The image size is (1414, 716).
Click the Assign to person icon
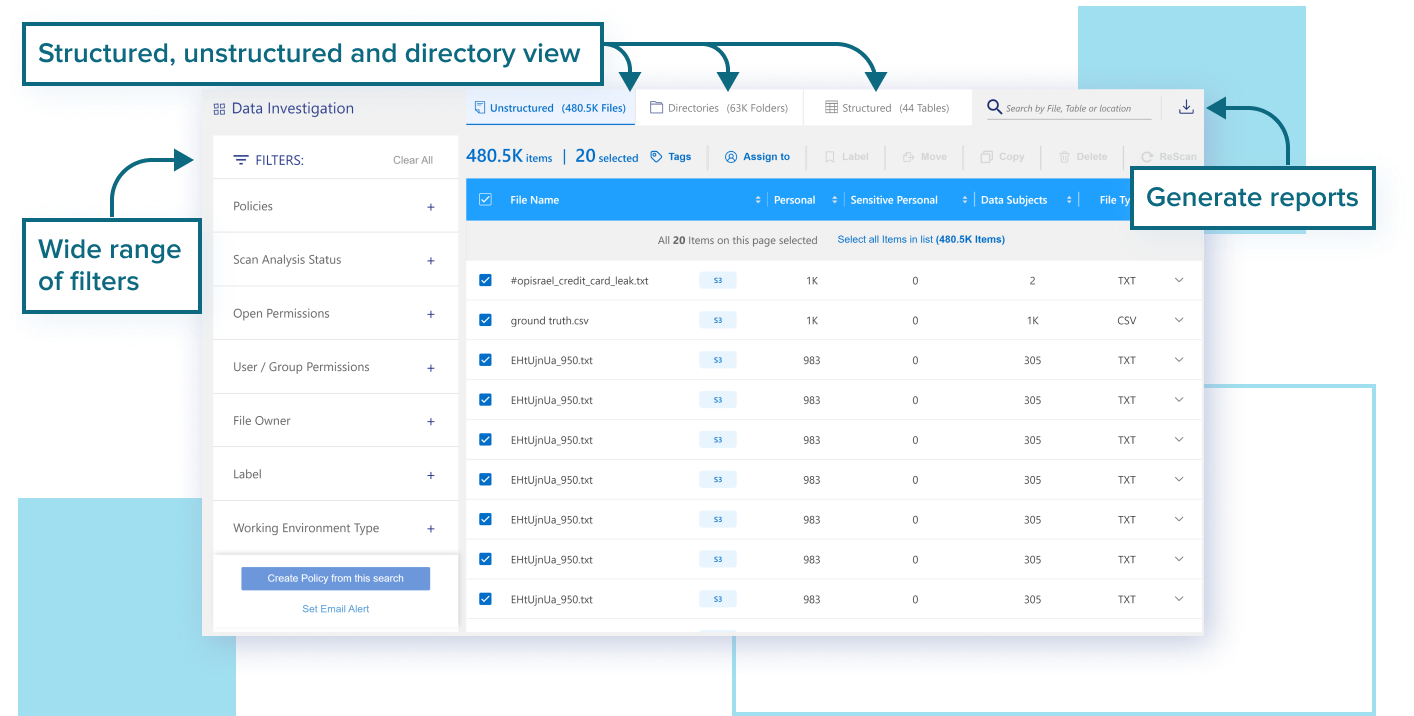(x=731, y=157)
